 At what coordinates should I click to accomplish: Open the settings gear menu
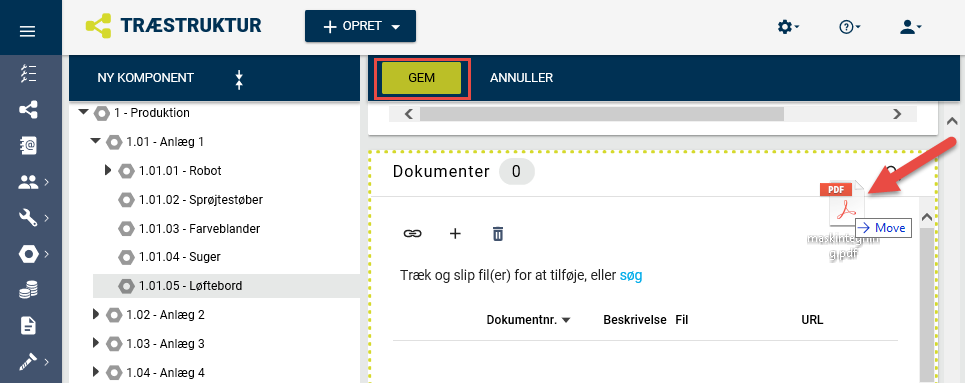[788, 27]
